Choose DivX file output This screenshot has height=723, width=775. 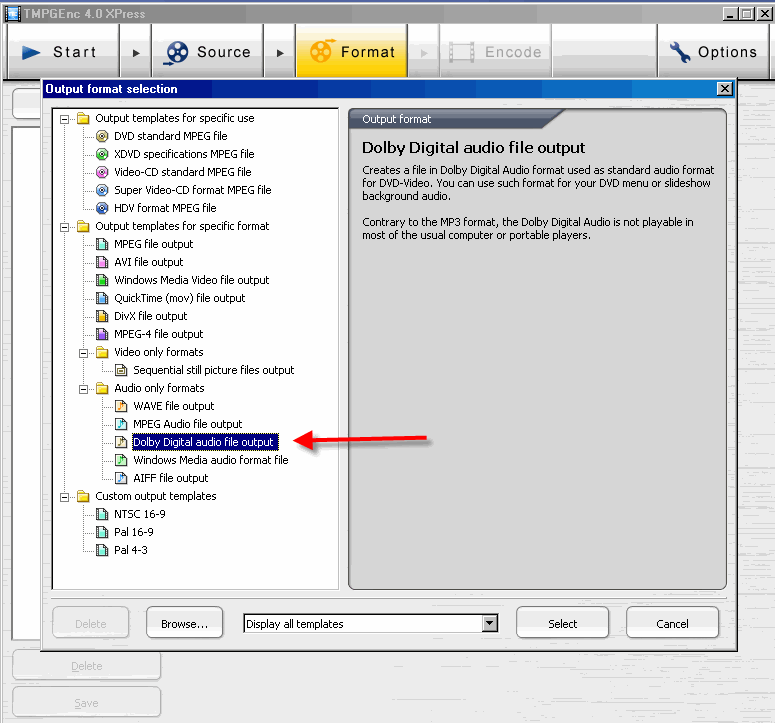[x=150, y=316]
